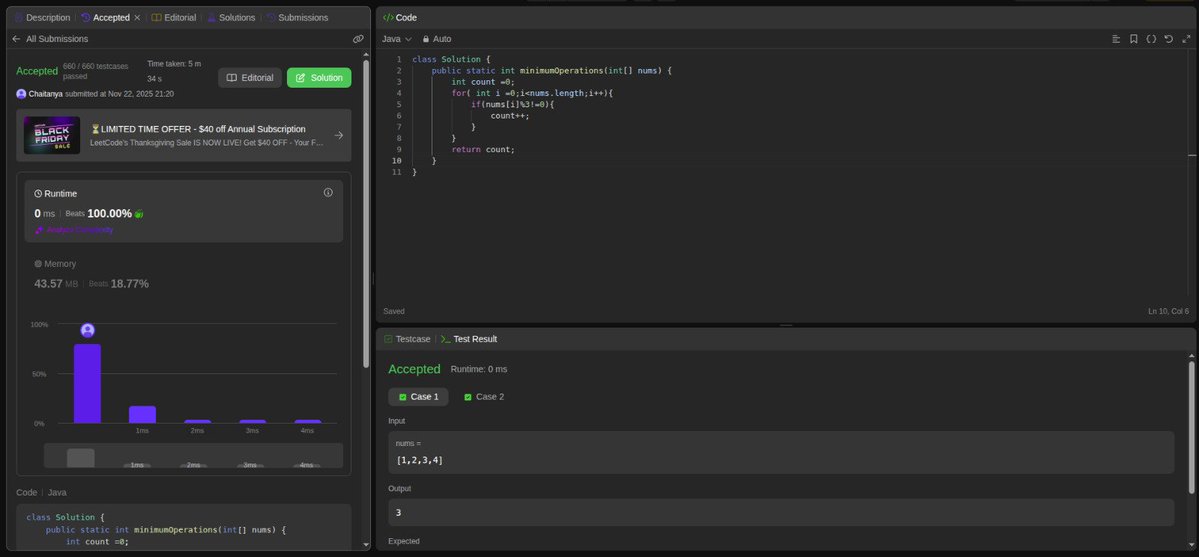Viewport: 1199px width, 557px height.
Task: Click line number 10 in the gutter
Action: [x=396, y=161]
